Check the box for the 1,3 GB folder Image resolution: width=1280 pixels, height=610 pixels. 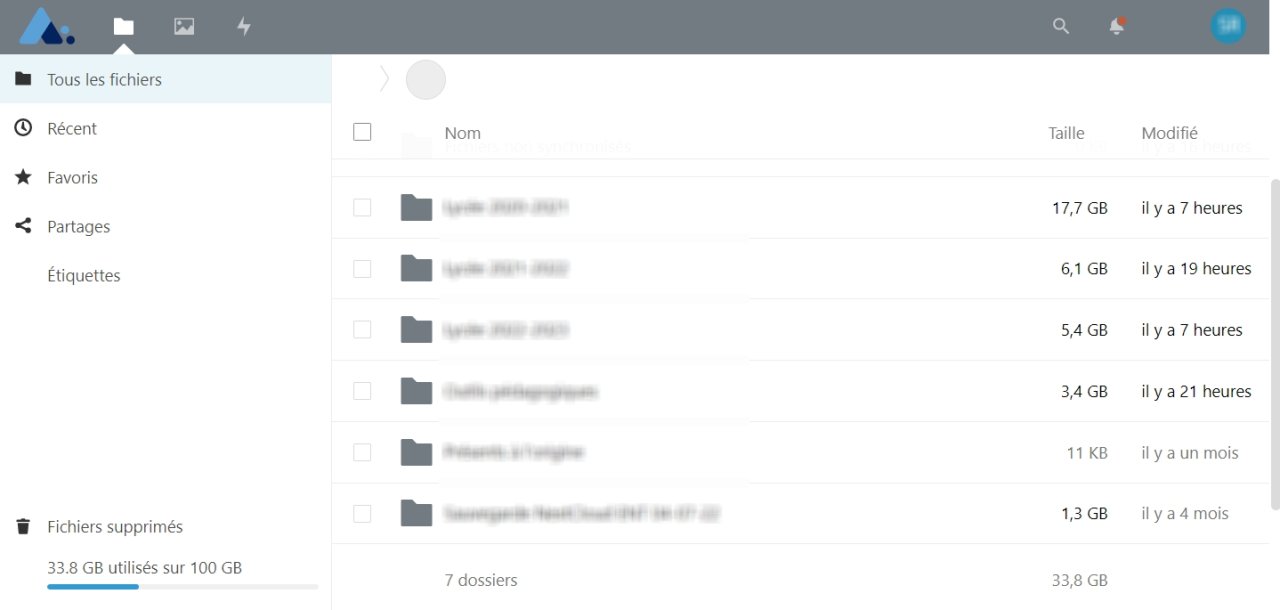[362, 514]
